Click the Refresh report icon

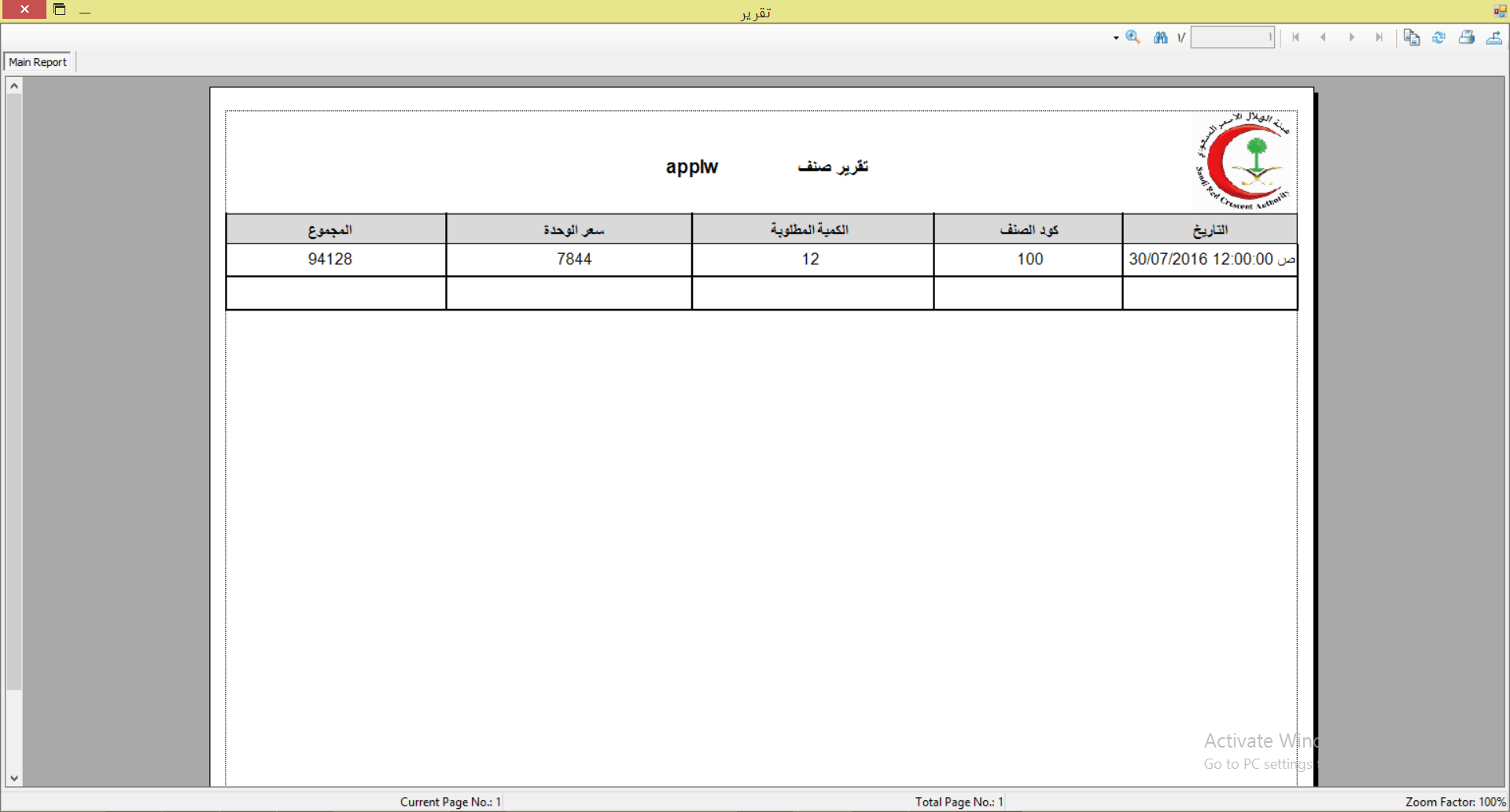click(x=1438, y=37)
